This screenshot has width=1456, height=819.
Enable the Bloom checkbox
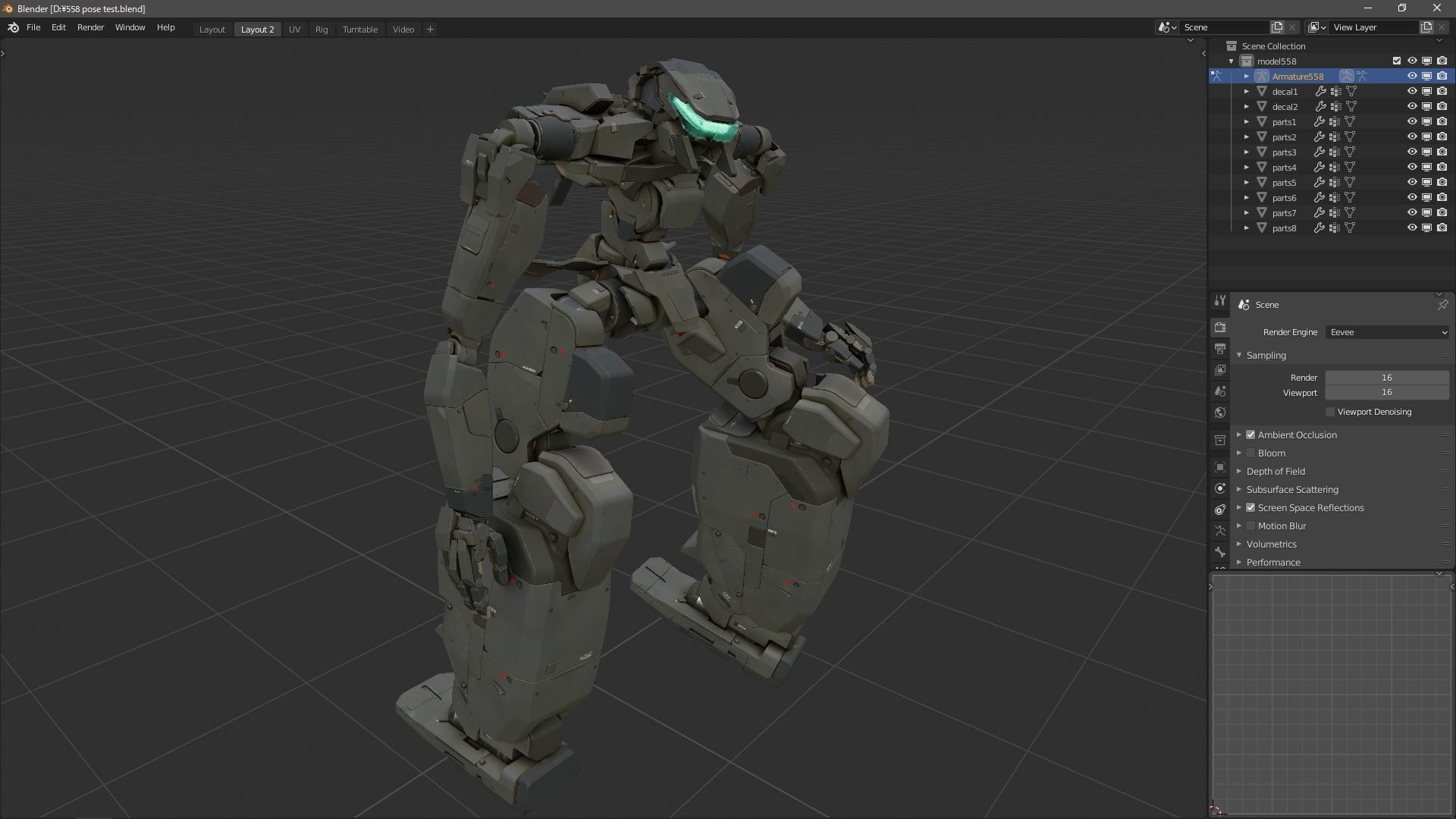1250,453
